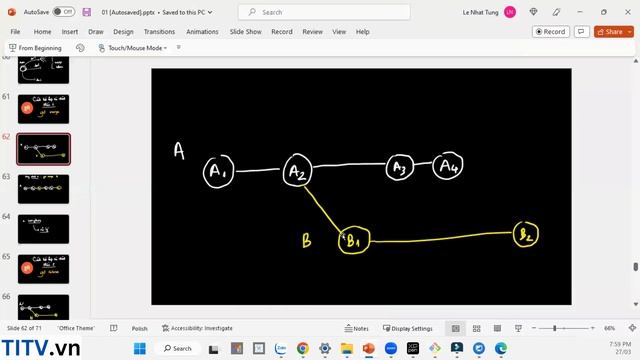Click the Record button near Share
Screen dimensions: 640x360
551,31
